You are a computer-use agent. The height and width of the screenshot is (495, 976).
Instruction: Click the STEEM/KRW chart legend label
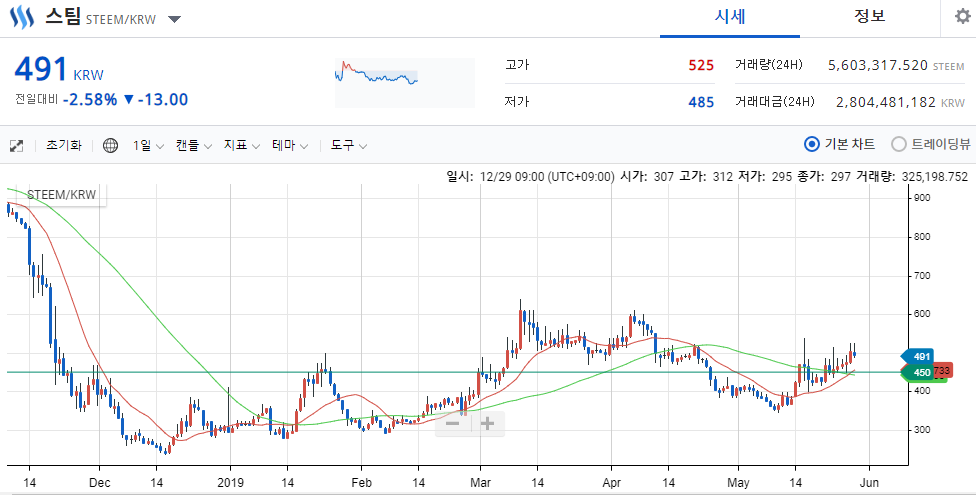pos(62,195)
